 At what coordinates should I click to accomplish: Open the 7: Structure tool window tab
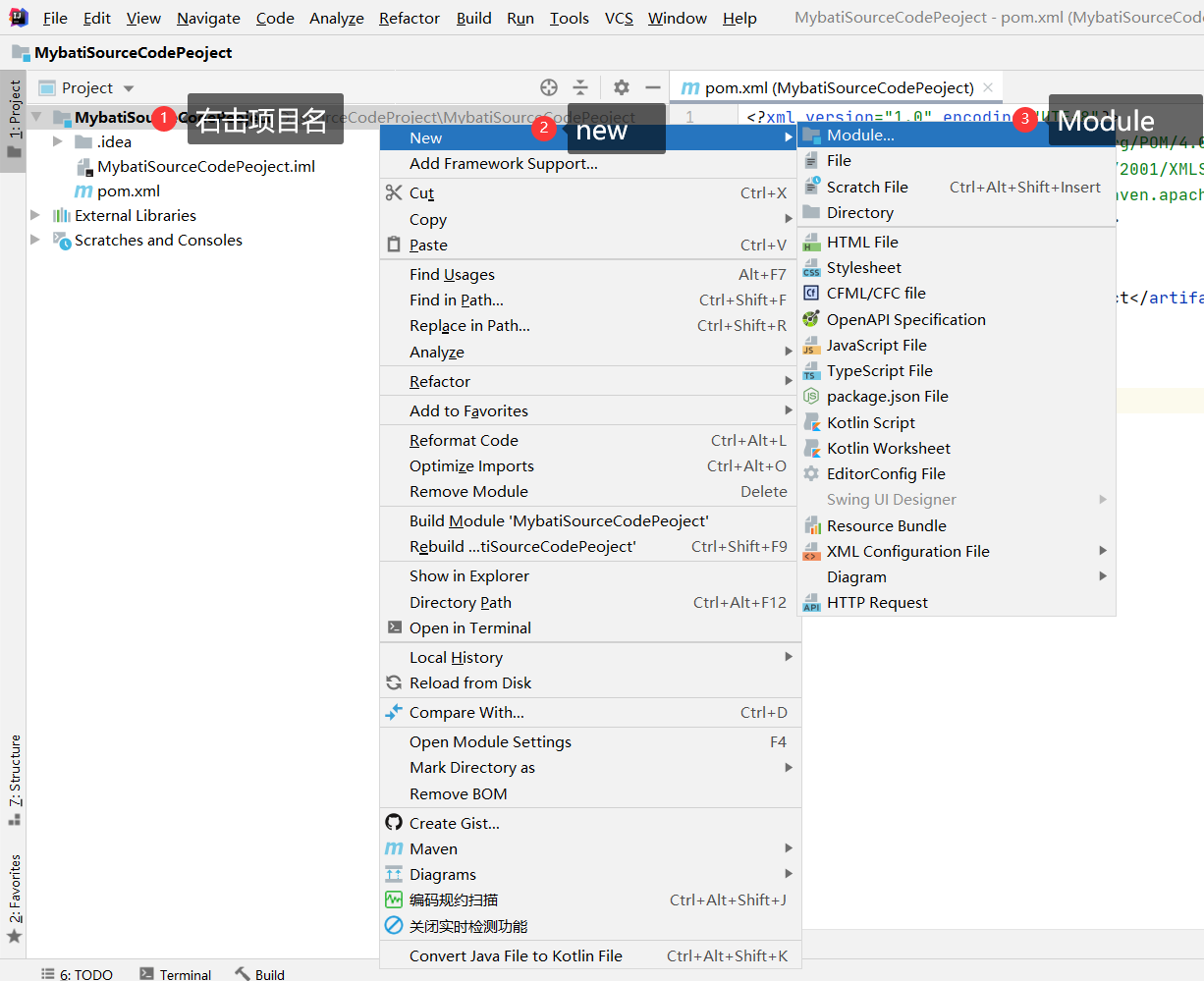pyautogui.click(x=14, y=781)
